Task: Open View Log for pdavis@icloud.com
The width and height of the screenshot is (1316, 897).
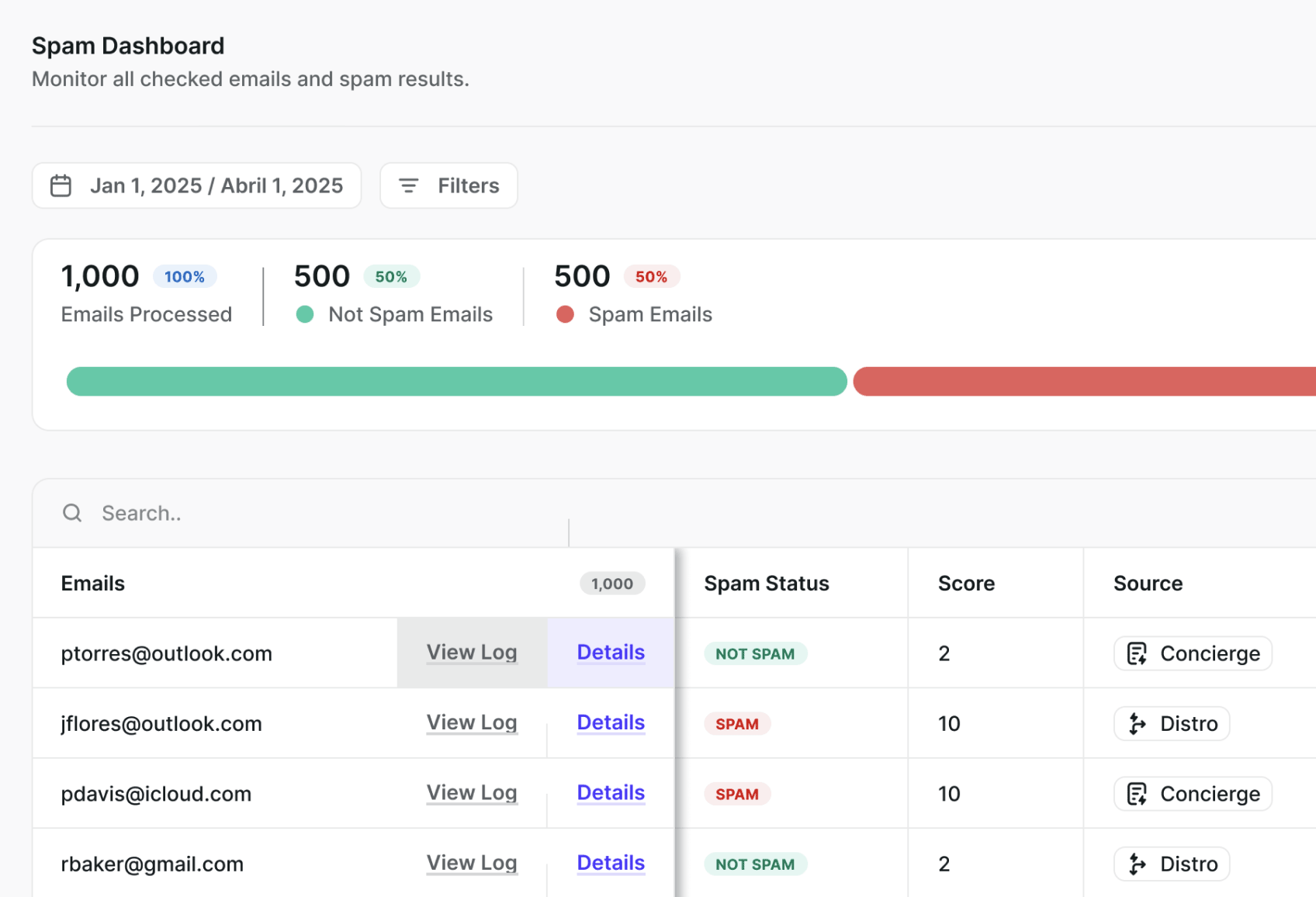Action: (x=472, y=793)
